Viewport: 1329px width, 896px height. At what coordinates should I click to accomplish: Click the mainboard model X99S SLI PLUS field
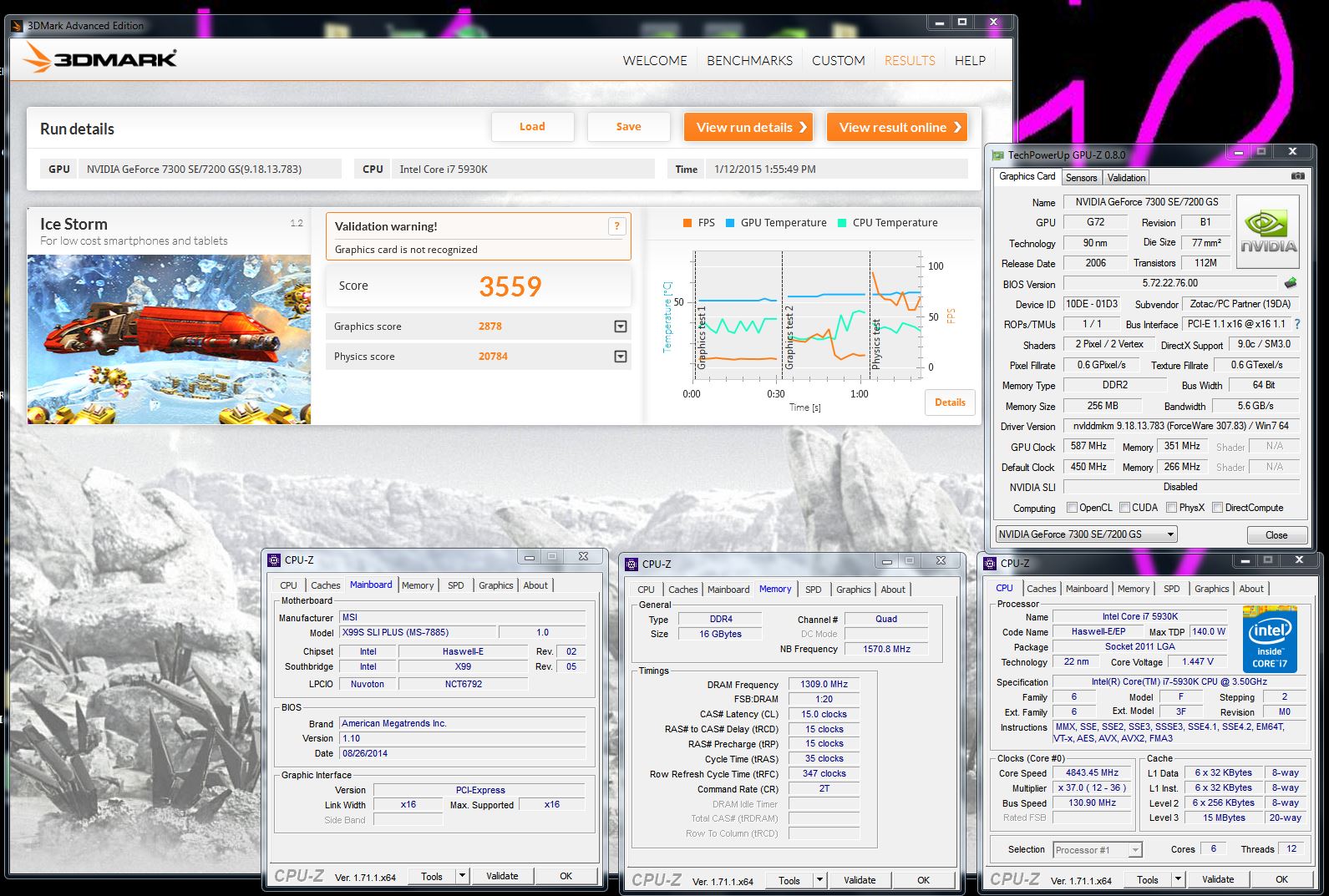point(418,632)
